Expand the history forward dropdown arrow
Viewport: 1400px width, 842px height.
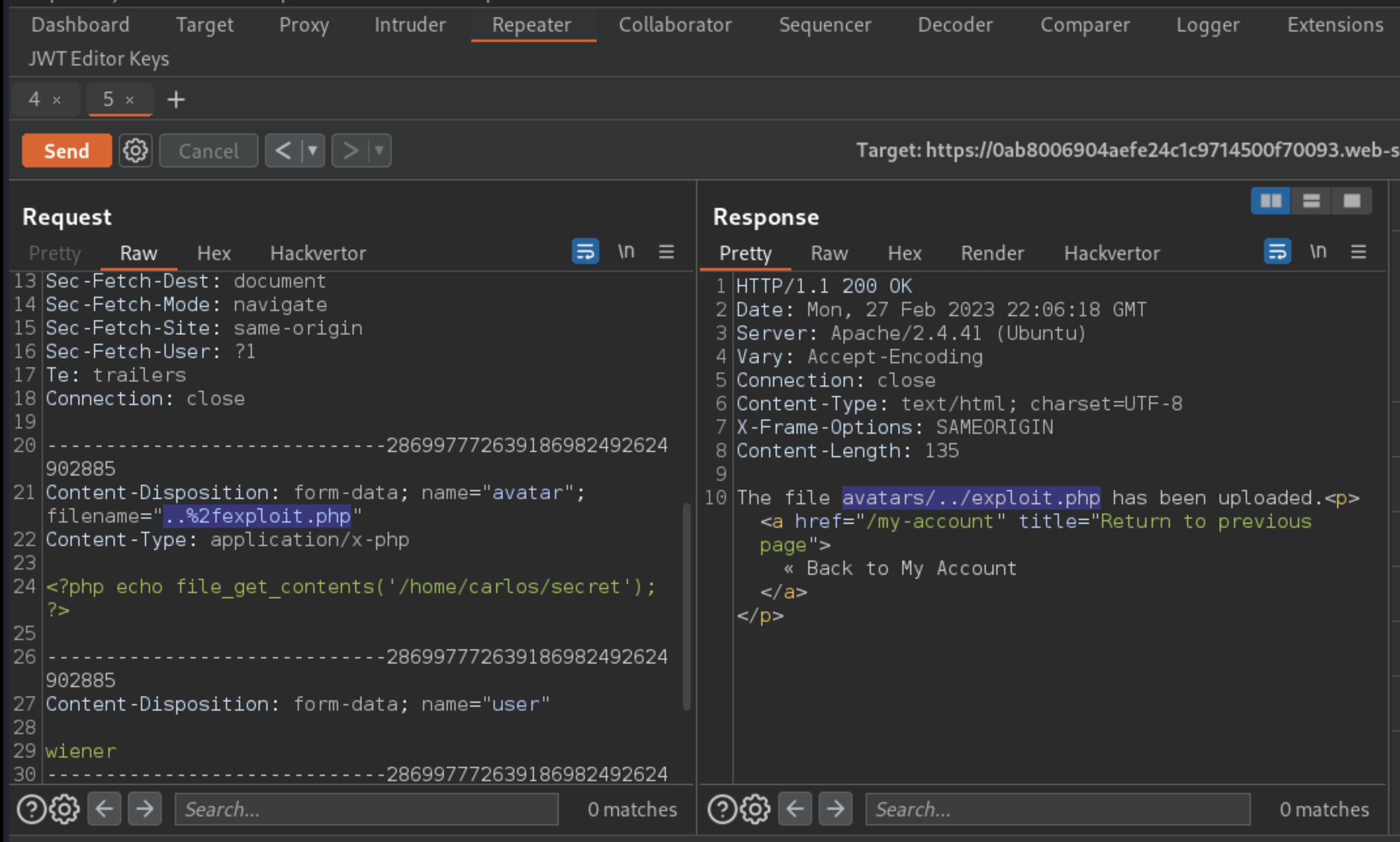point(379,151)
